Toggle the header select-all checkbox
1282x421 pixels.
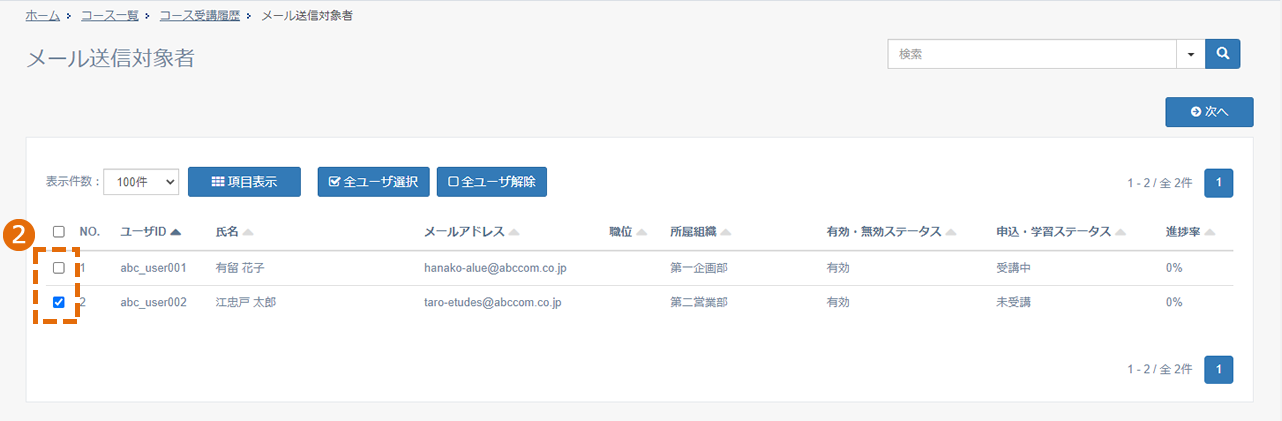[59, 232]
